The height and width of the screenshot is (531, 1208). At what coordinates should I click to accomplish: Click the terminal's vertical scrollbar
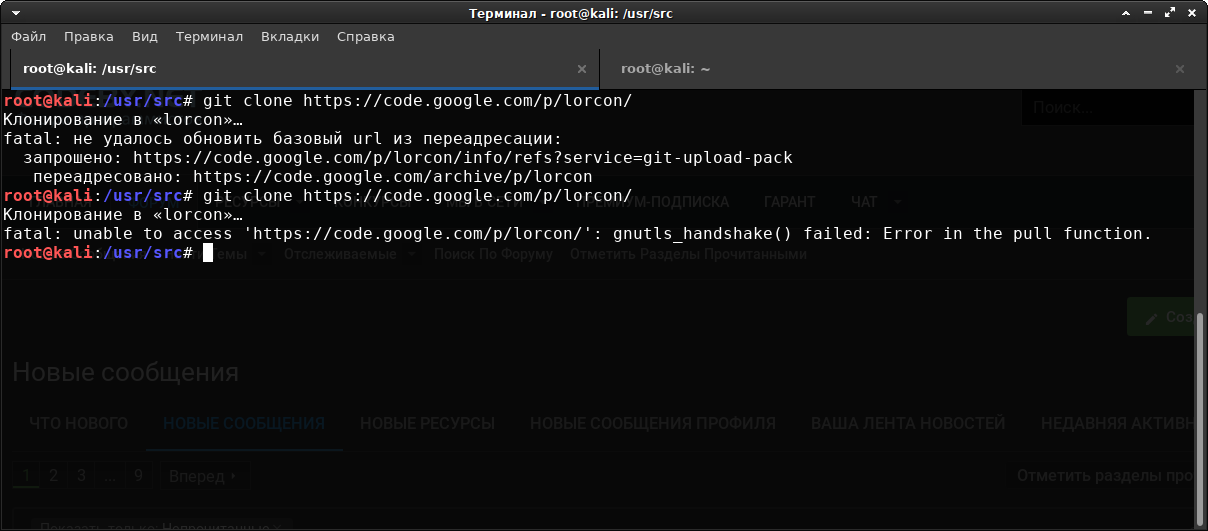[1200, 400]
